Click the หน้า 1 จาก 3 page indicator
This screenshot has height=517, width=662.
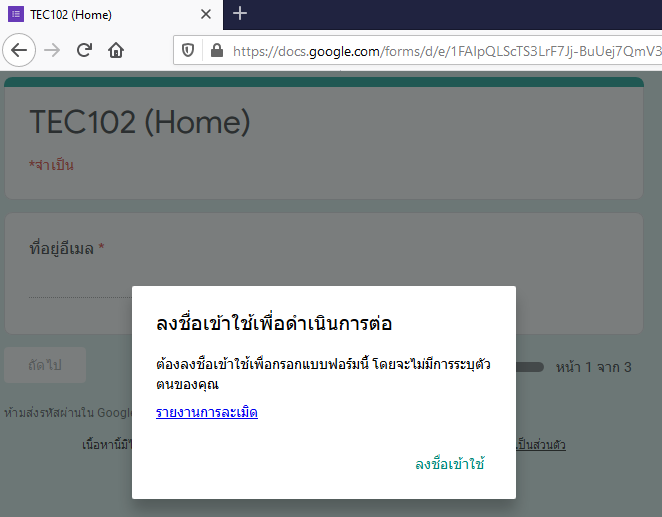[x=593, y=367]
